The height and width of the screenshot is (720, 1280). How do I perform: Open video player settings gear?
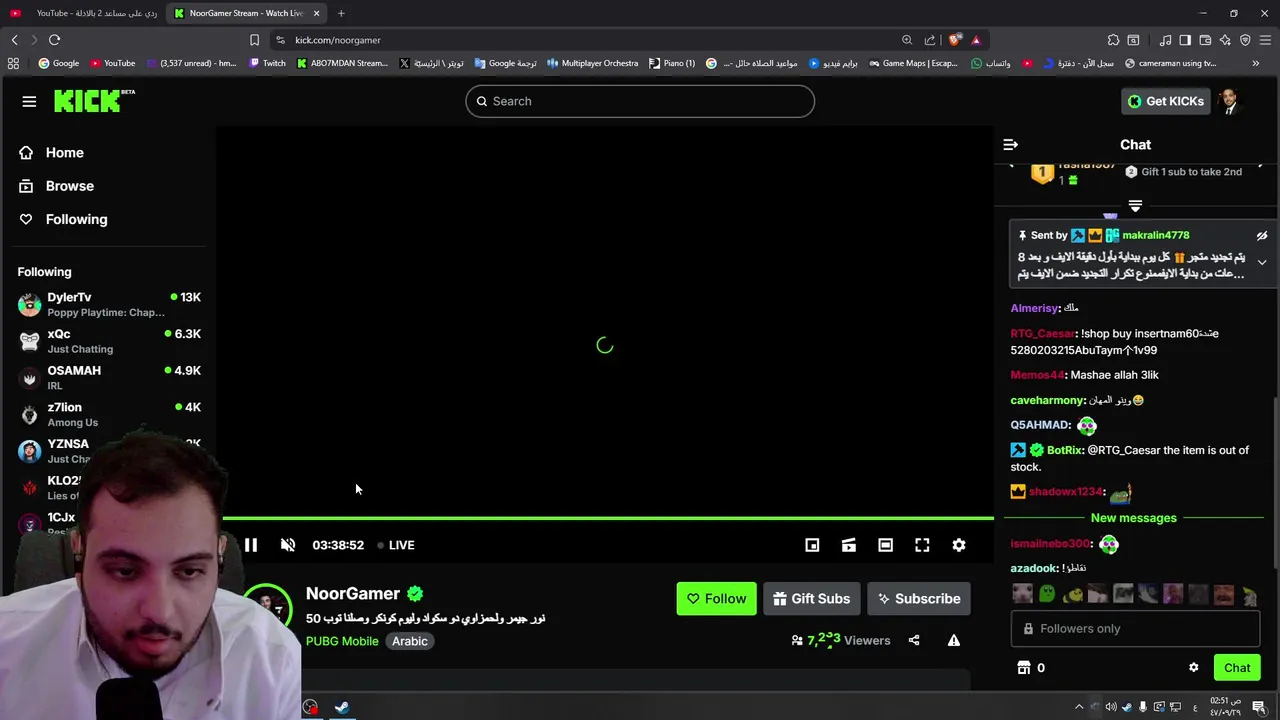tap(959, 545)
